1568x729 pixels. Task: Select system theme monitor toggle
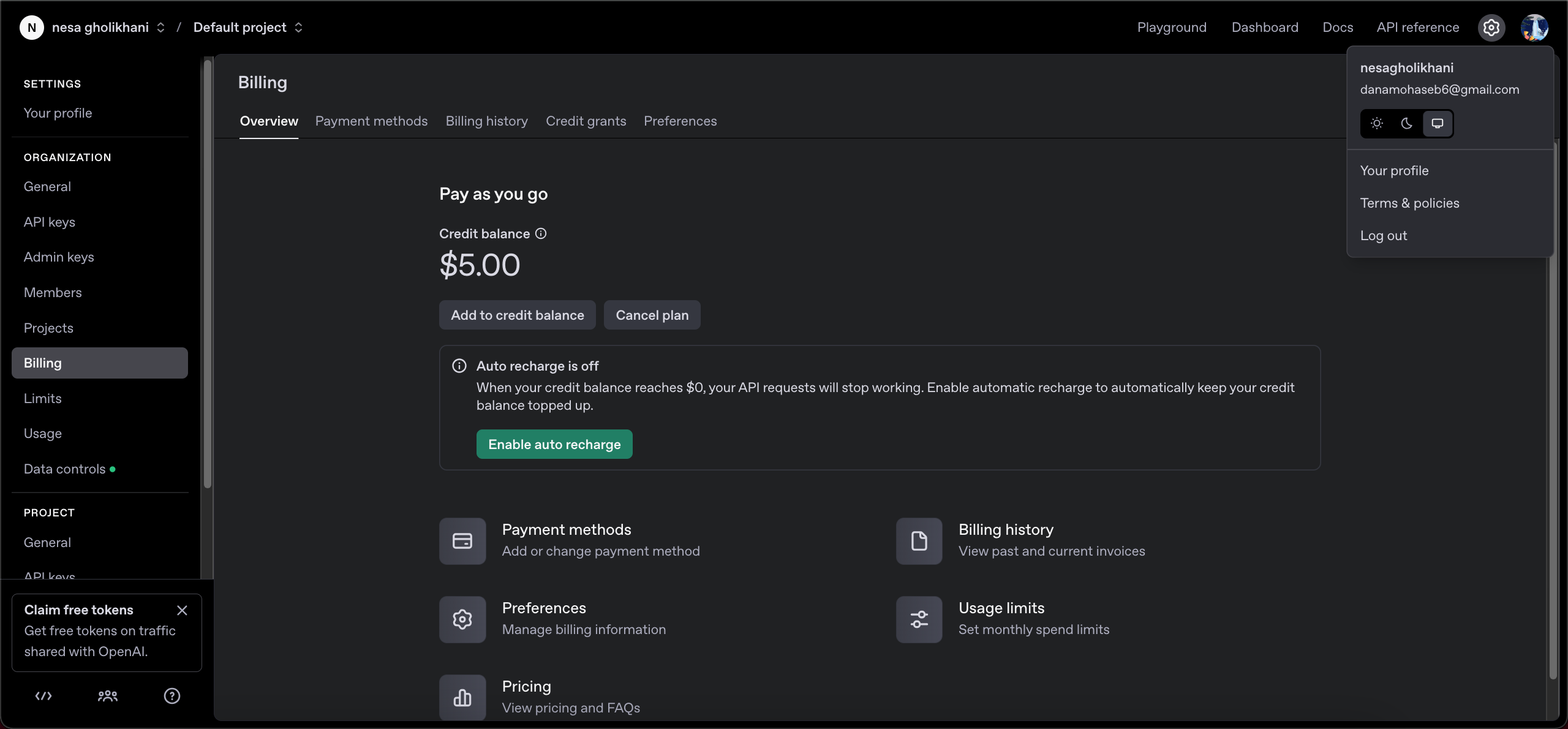click(1437, 124)
